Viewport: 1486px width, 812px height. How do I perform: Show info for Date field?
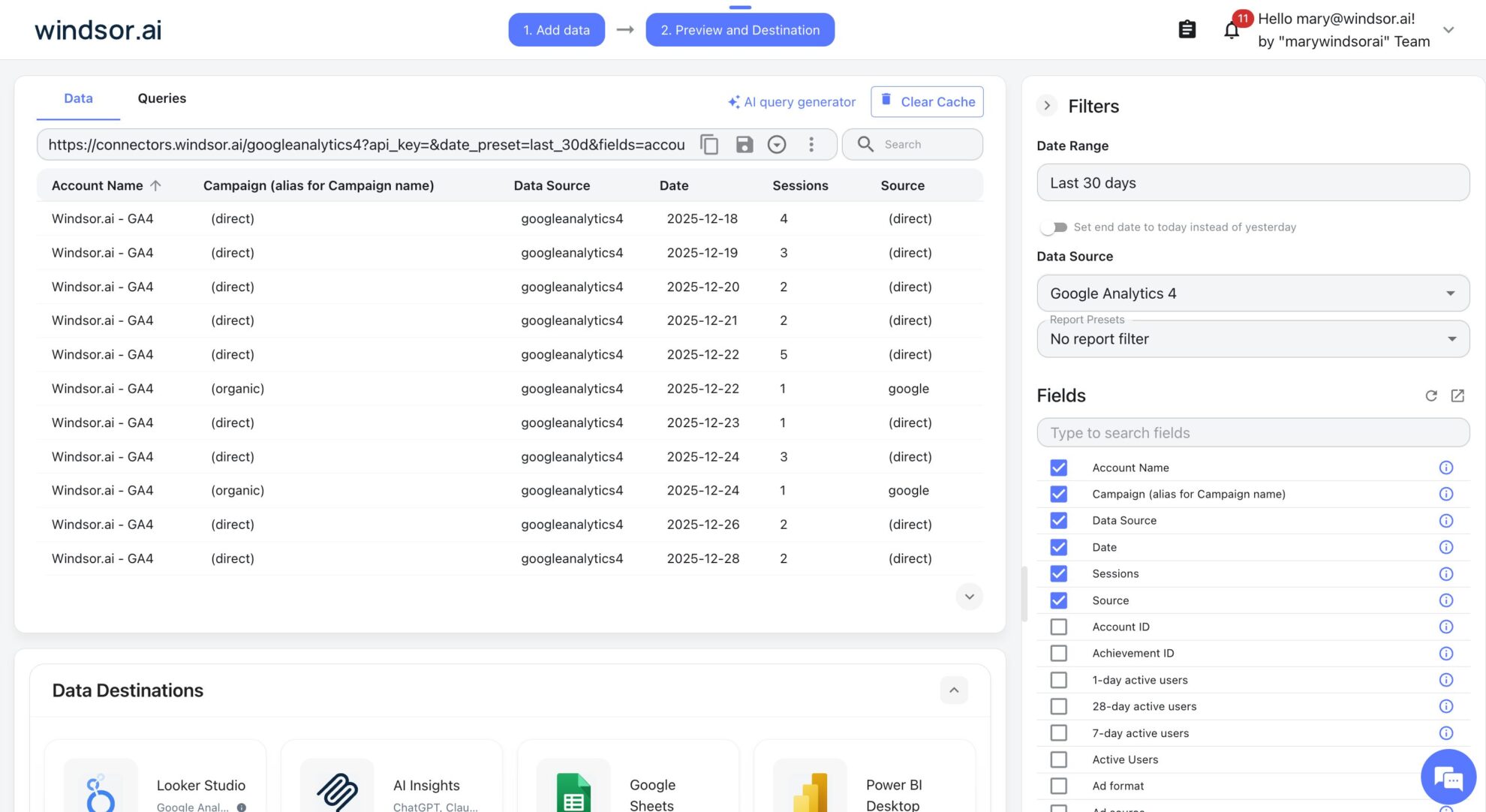[x=1446, y=547]
